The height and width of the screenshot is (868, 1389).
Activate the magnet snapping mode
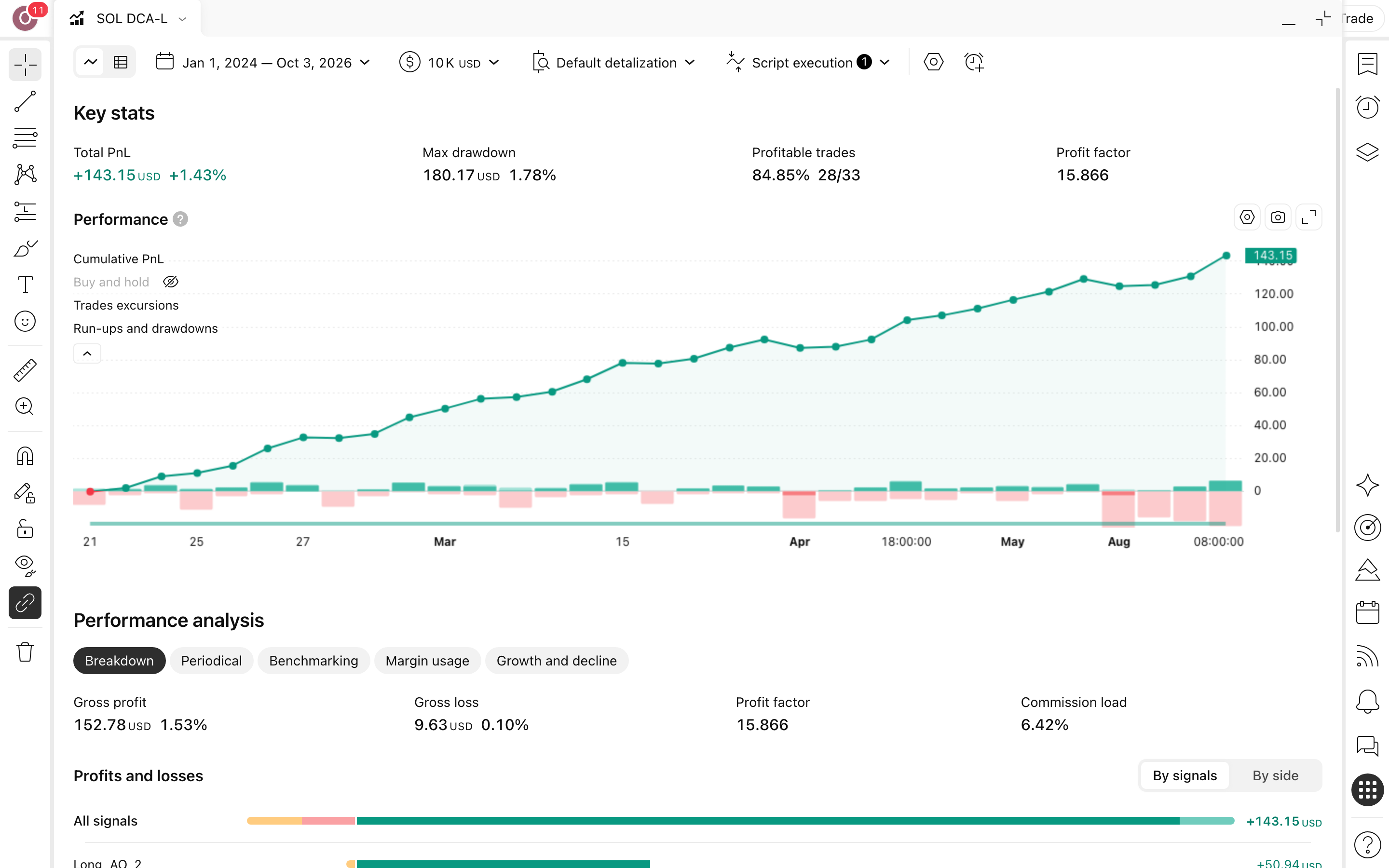[x=25, y=456]
